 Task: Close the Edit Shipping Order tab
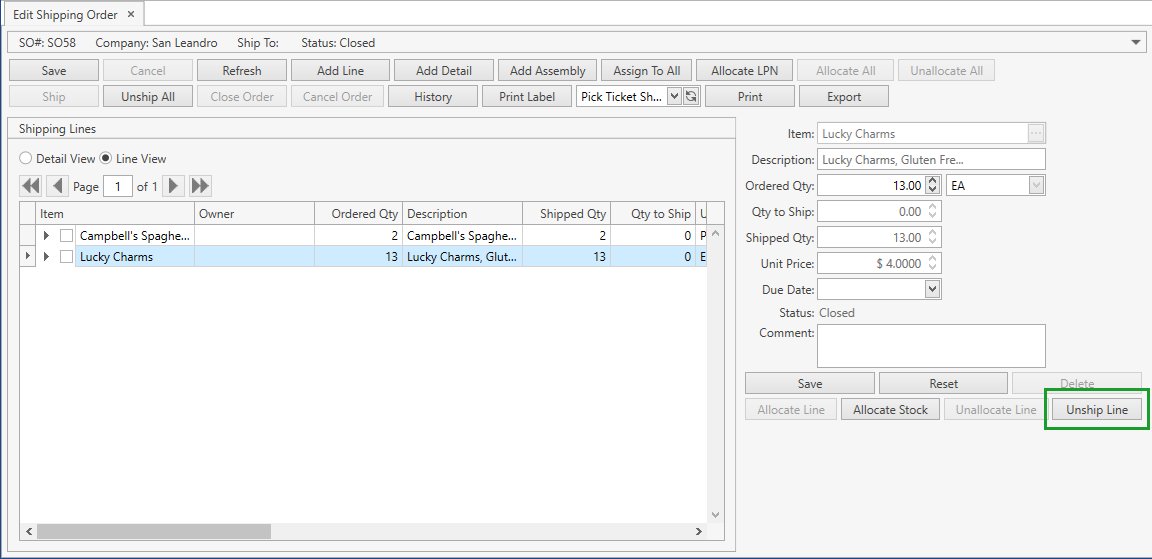(131, 15)
